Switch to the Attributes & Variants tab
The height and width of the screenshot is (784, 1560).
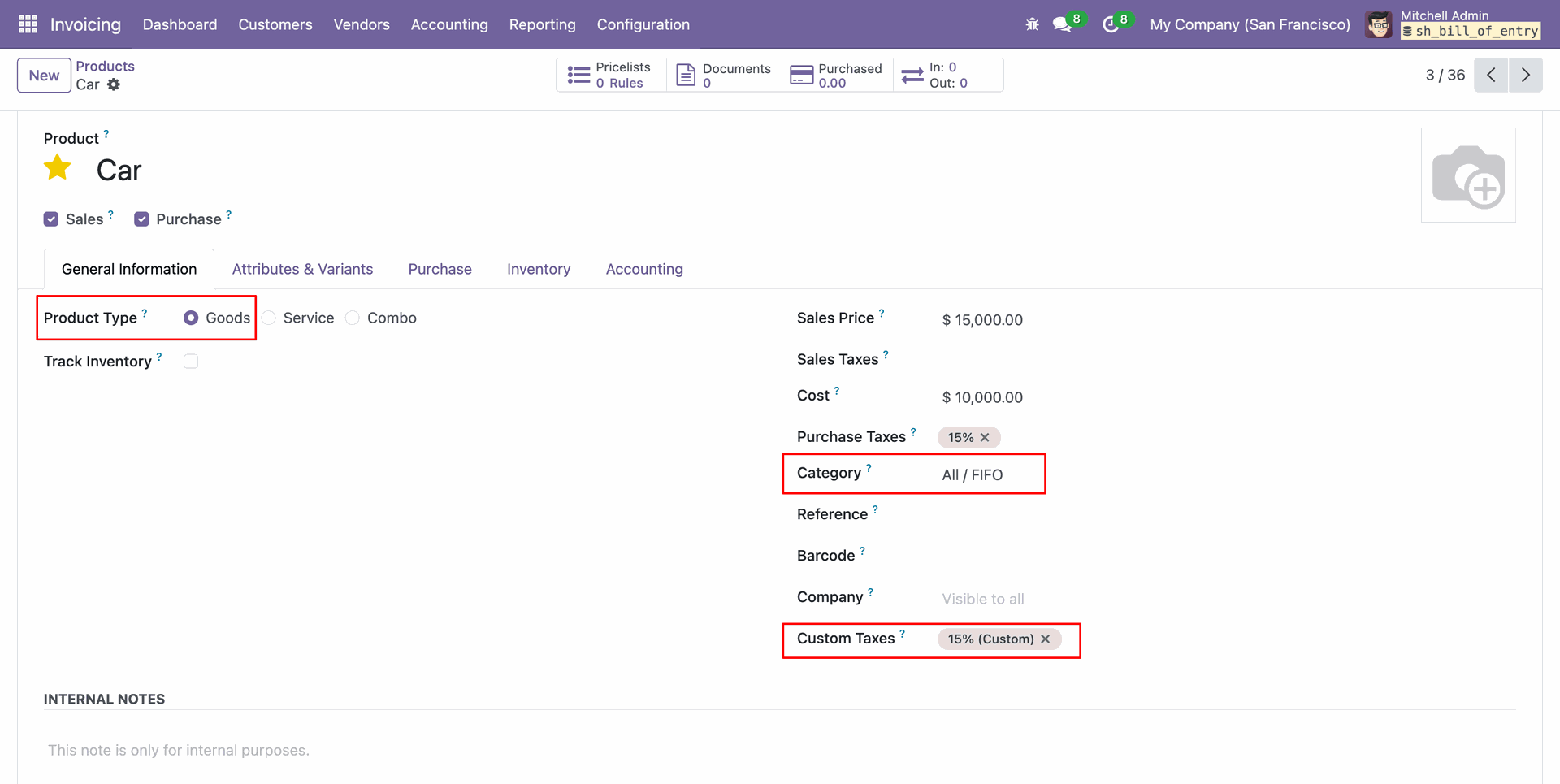[x=302, y=269]
